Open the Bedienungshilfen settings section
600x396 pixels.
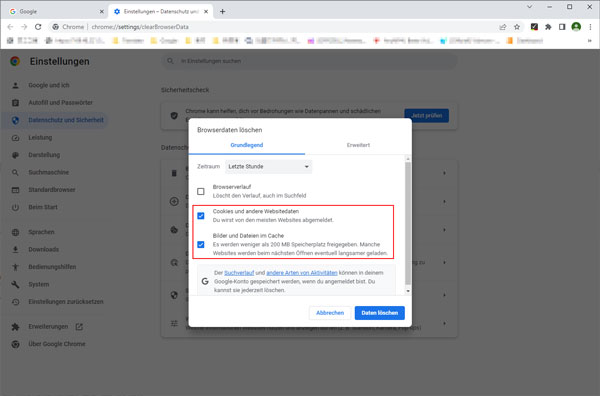(x=52, y=267)
